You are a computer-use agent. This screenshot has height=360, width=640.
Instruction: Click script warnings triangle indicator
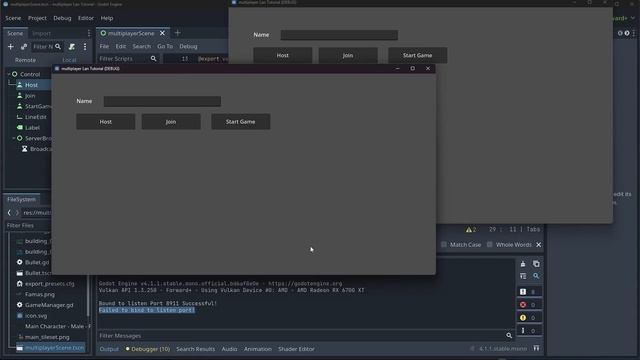[471, 229]
